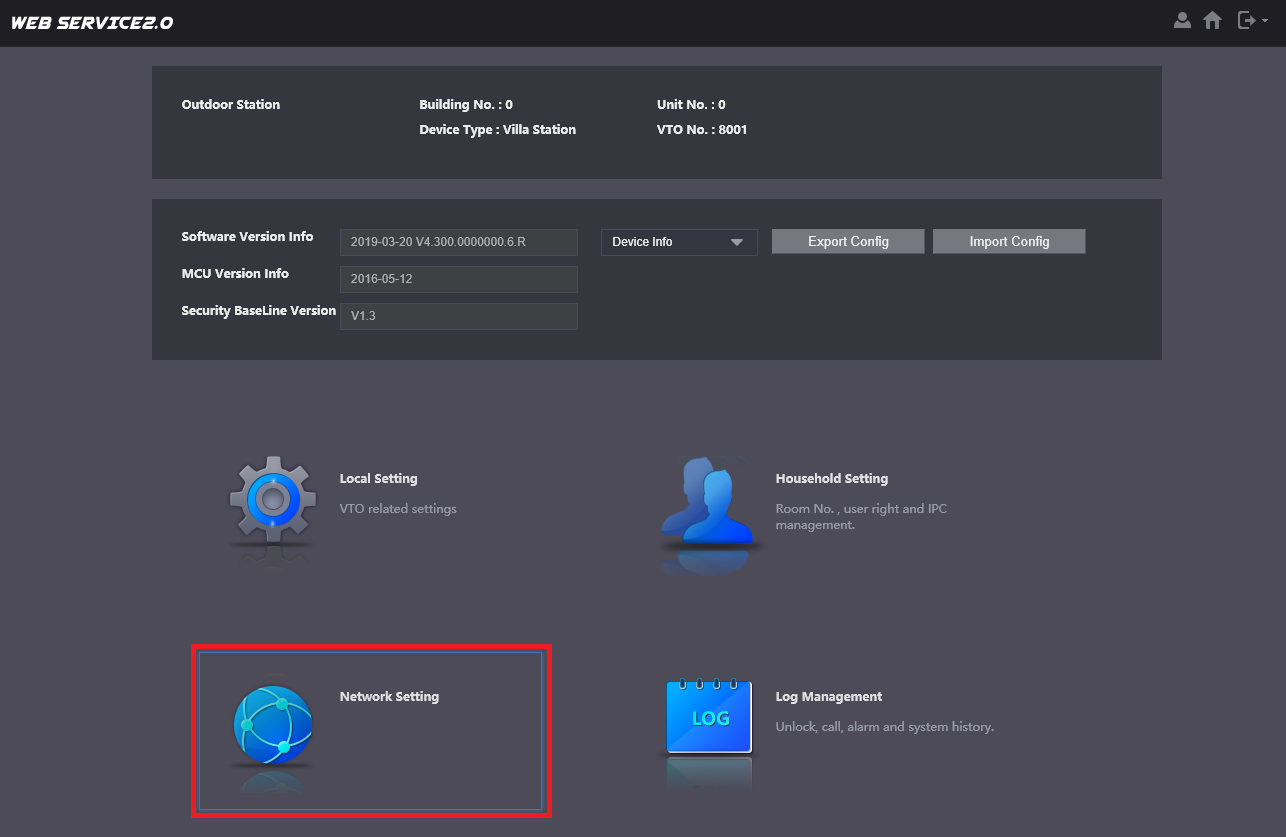Click the WEB SERVICE2.0 logo
1286x837 pixels.
click(x=91, y=22)
